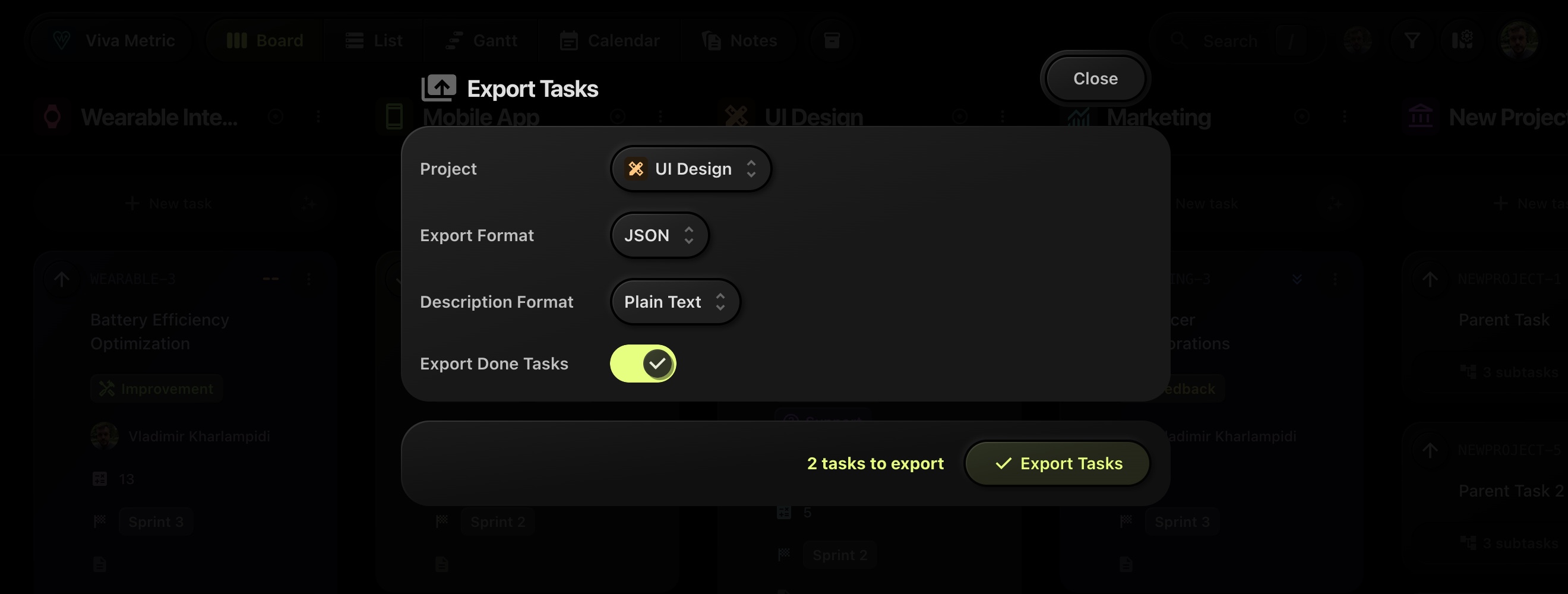Viewport: 1568px width, 594px height.
Task: Click the chart-with-gear statistics icon
Action: pyautogui.click(x=1463, y=40)
